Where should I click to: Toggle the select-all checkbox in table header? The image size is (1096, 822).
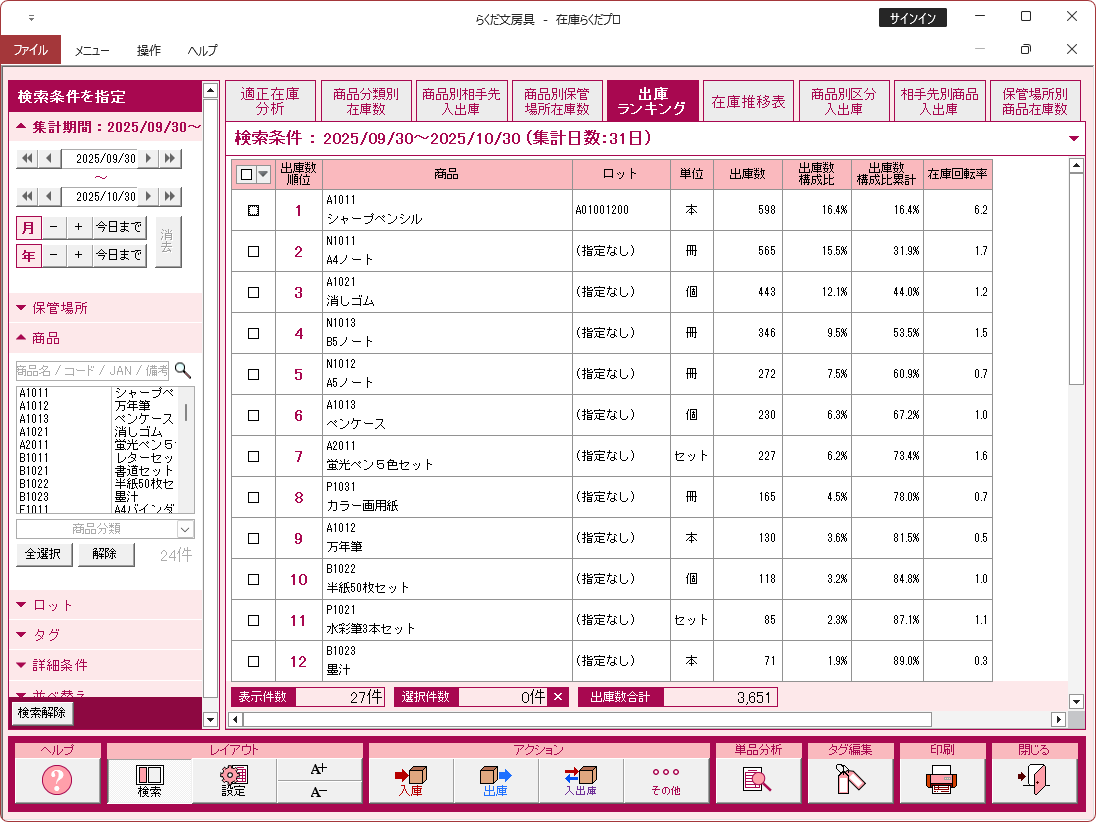[x=246, y=174]
